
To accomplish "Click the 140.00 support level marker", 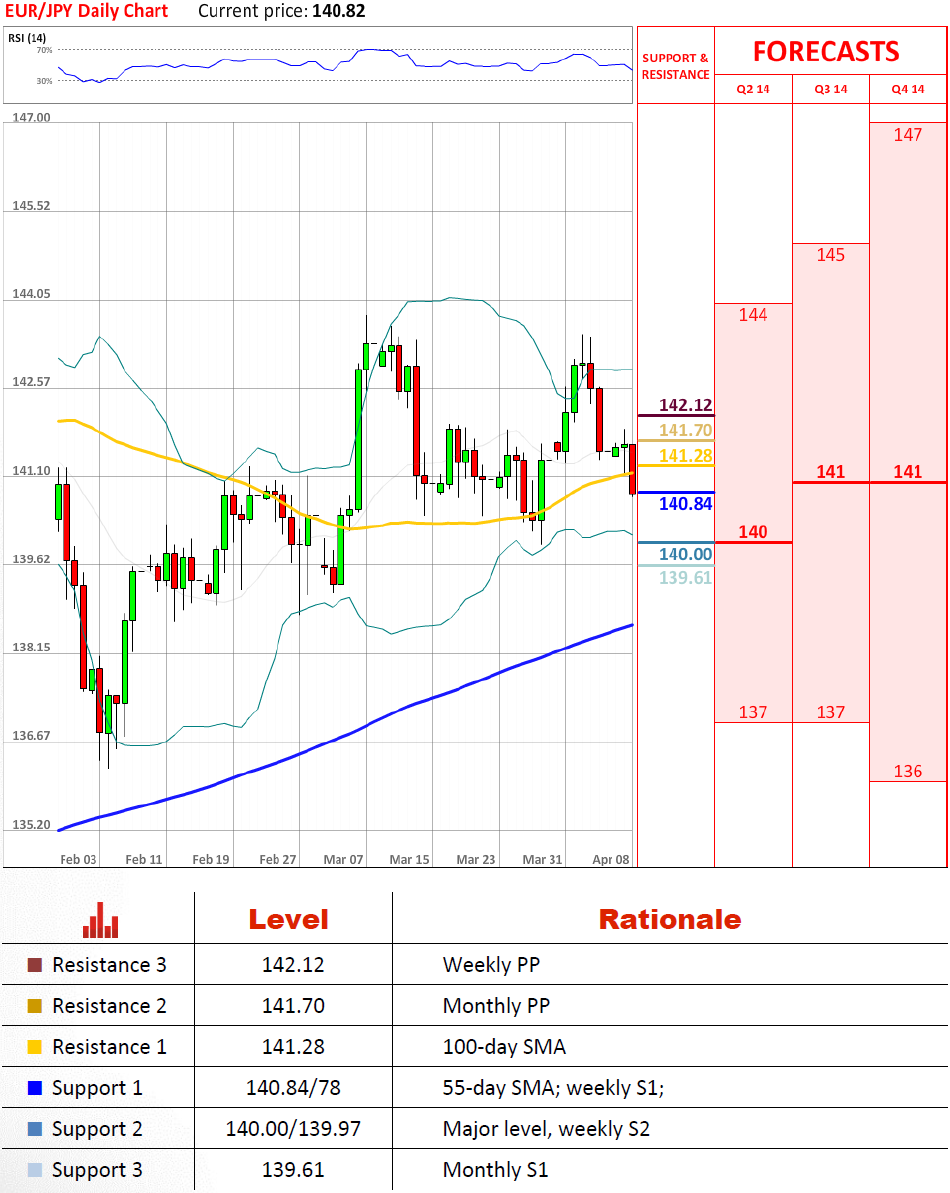I will tap(685, 554).
